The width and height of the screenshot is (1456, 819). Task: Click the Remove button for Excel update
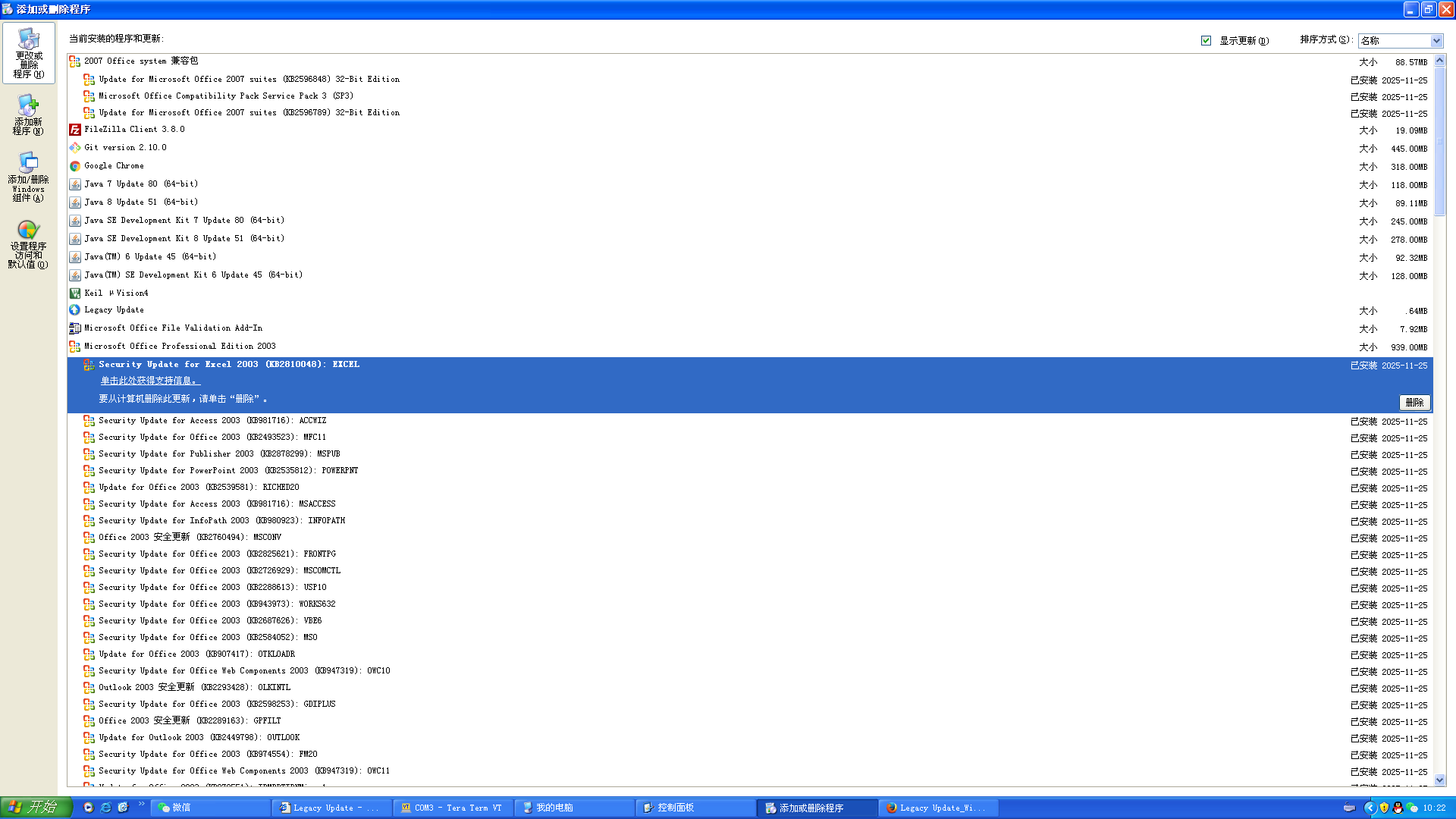[x=1414, y=403]
